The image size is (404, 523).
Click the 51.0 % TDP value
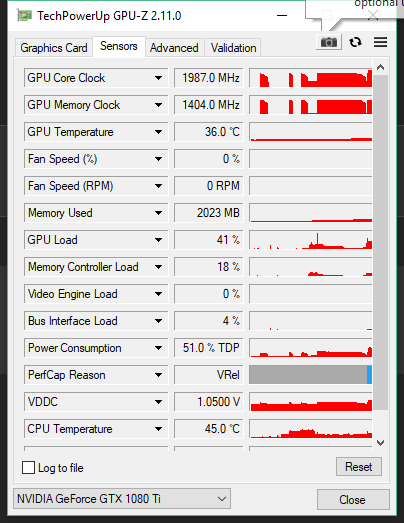(209, 348)
